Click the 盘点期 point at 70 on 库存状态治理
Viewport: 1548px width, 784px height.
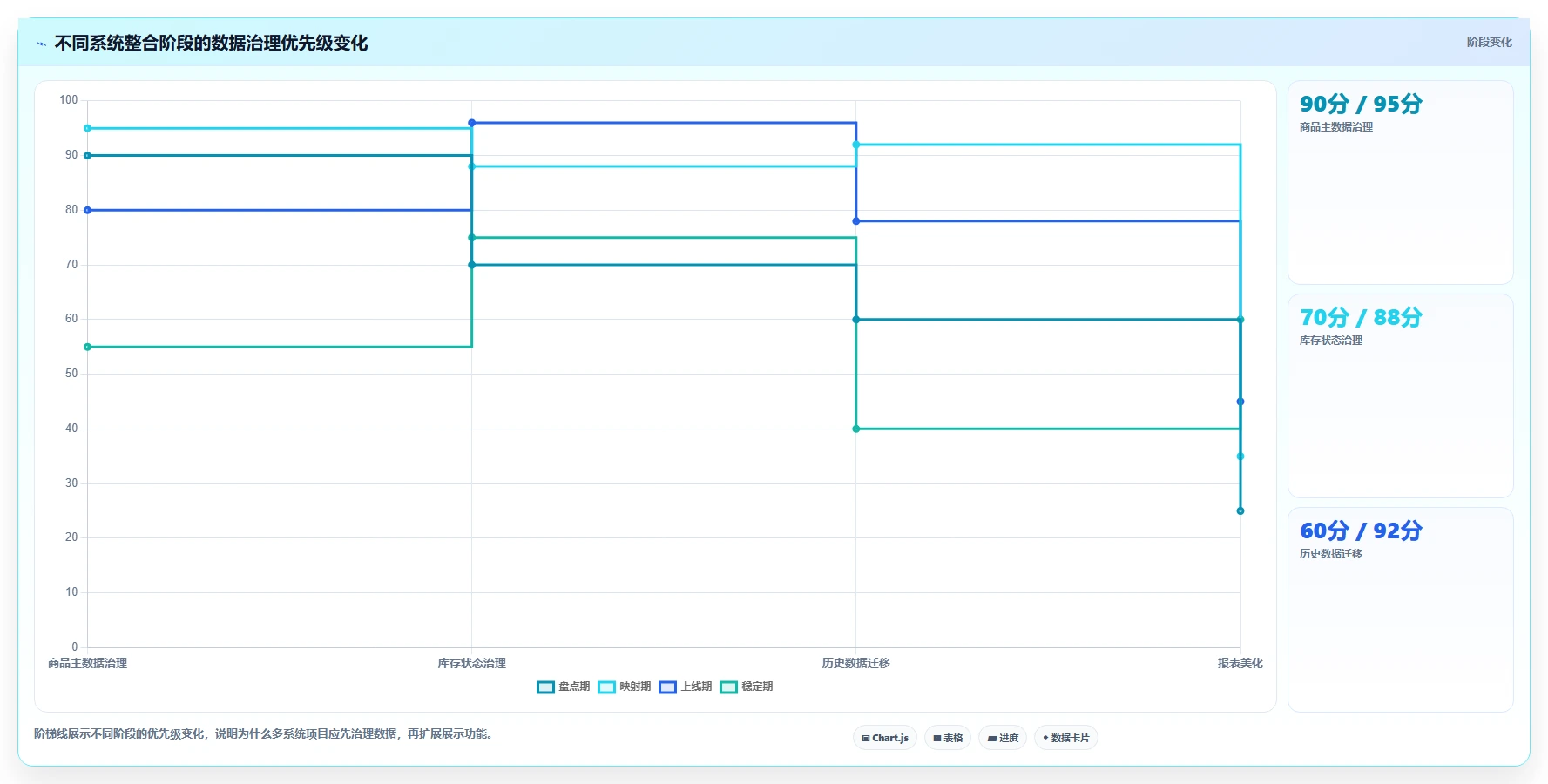click(x=471, y=265)
